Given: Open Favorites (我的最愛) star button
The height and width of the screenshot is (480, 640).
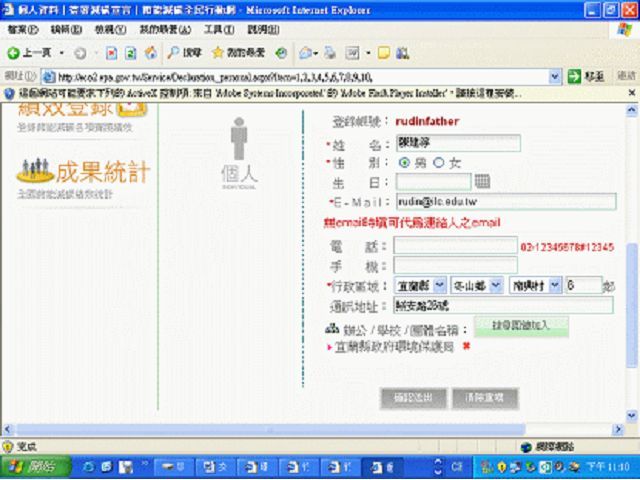Looking at the screenshot, I should tap(237, 52).
